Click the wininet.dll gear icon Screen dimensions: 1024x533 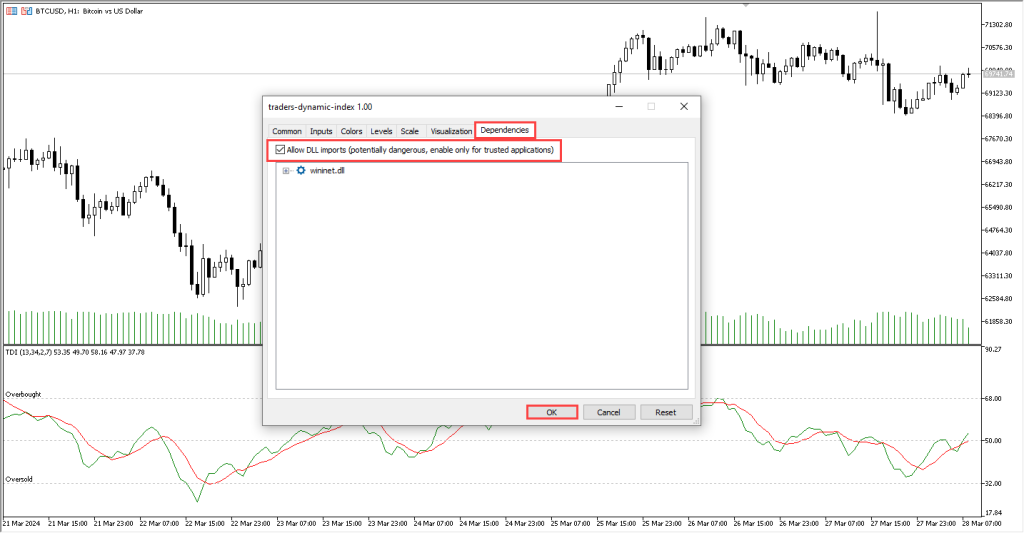click(301, 170)
